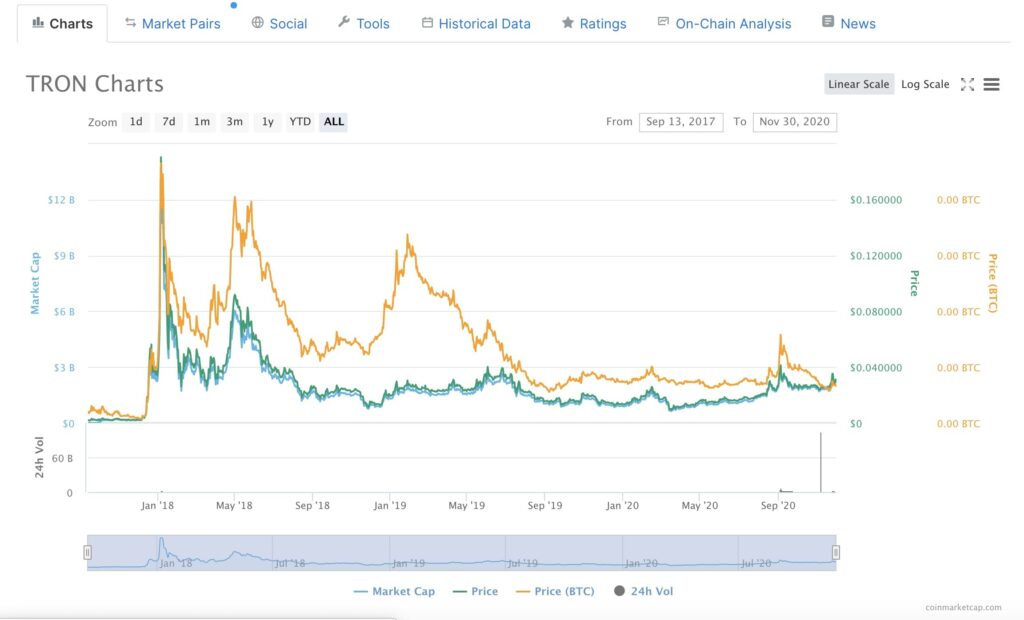Set zoom to 7d
Viewport: 1024px width, 620px height.
[168, 122]
